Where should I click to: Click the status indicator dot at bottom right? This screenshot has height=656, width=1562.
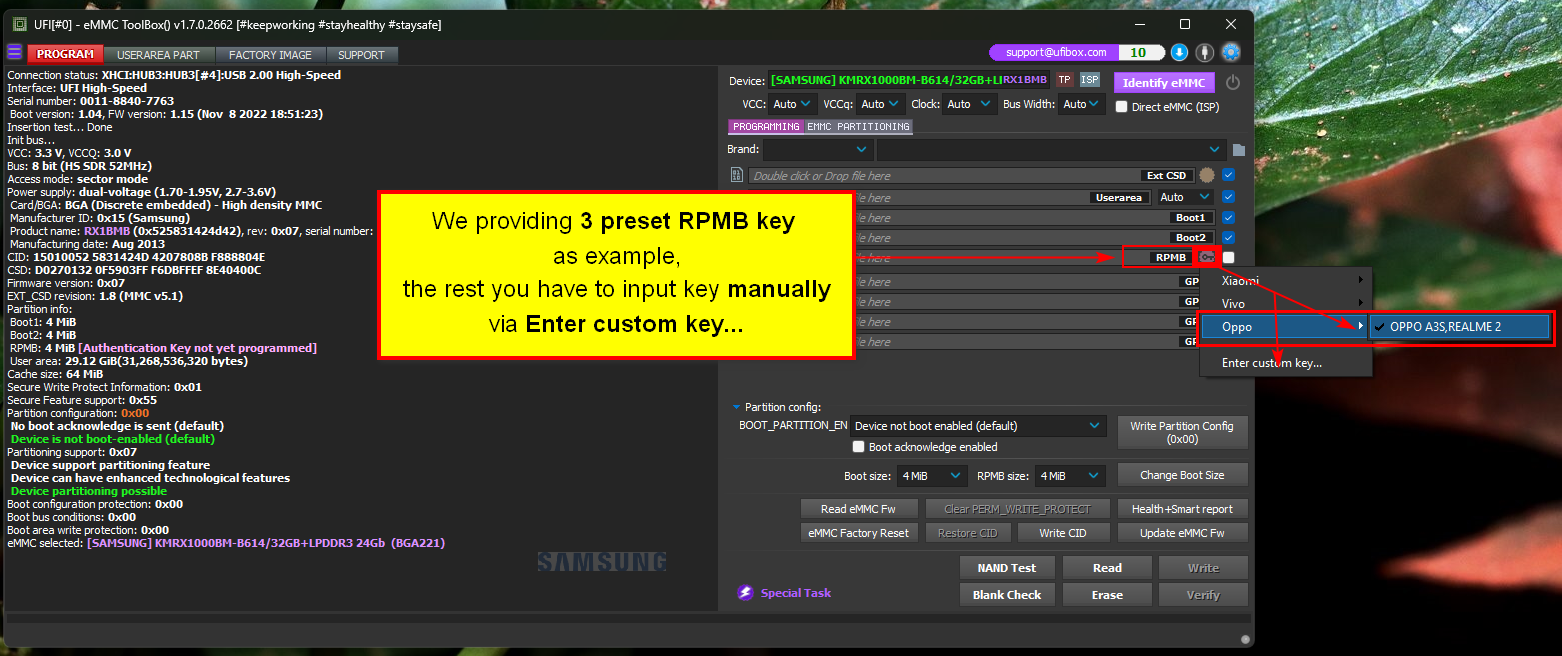[x=1245, y=638]
